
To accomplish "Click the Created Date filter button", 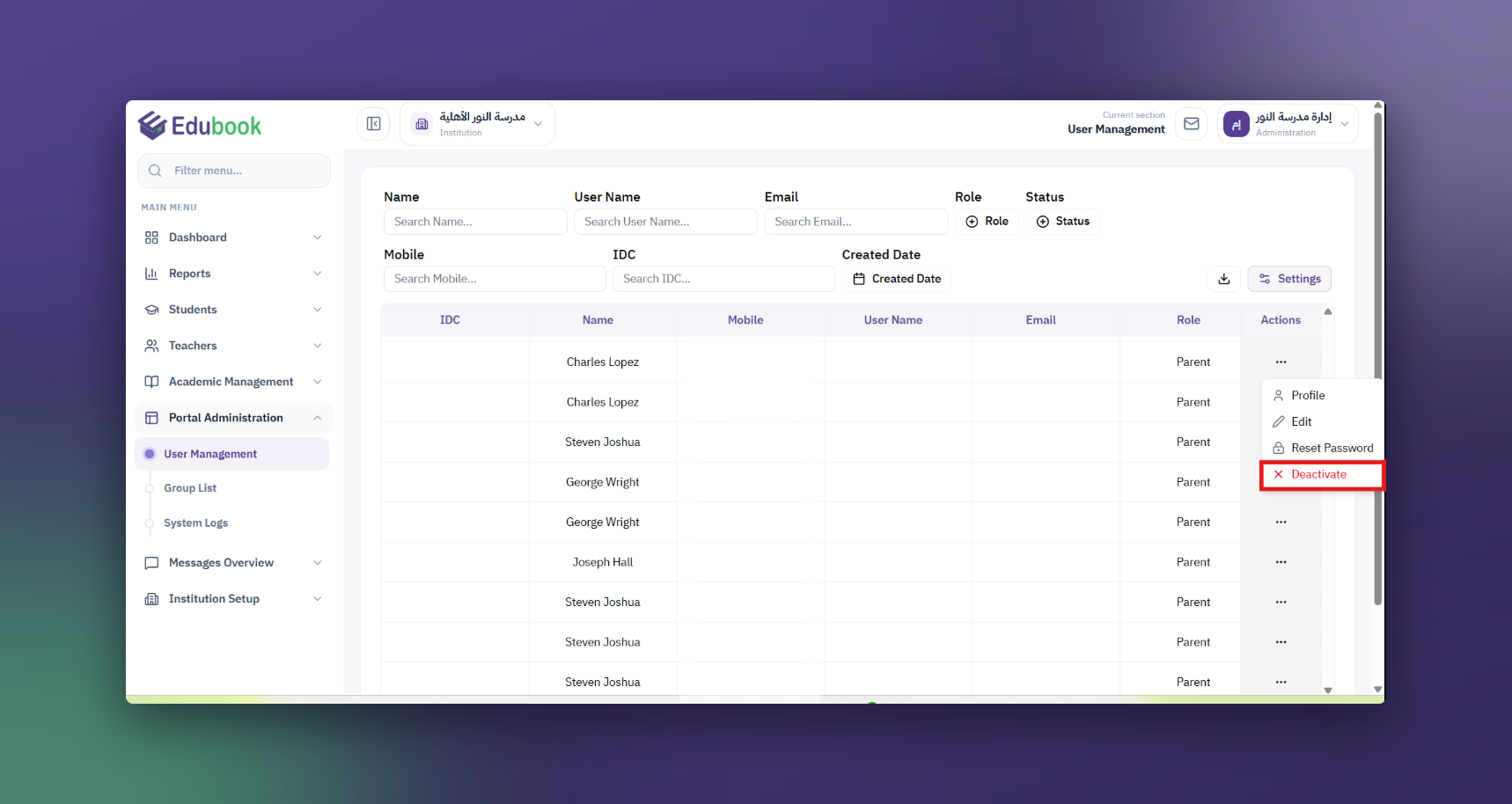I will point(897,279).
